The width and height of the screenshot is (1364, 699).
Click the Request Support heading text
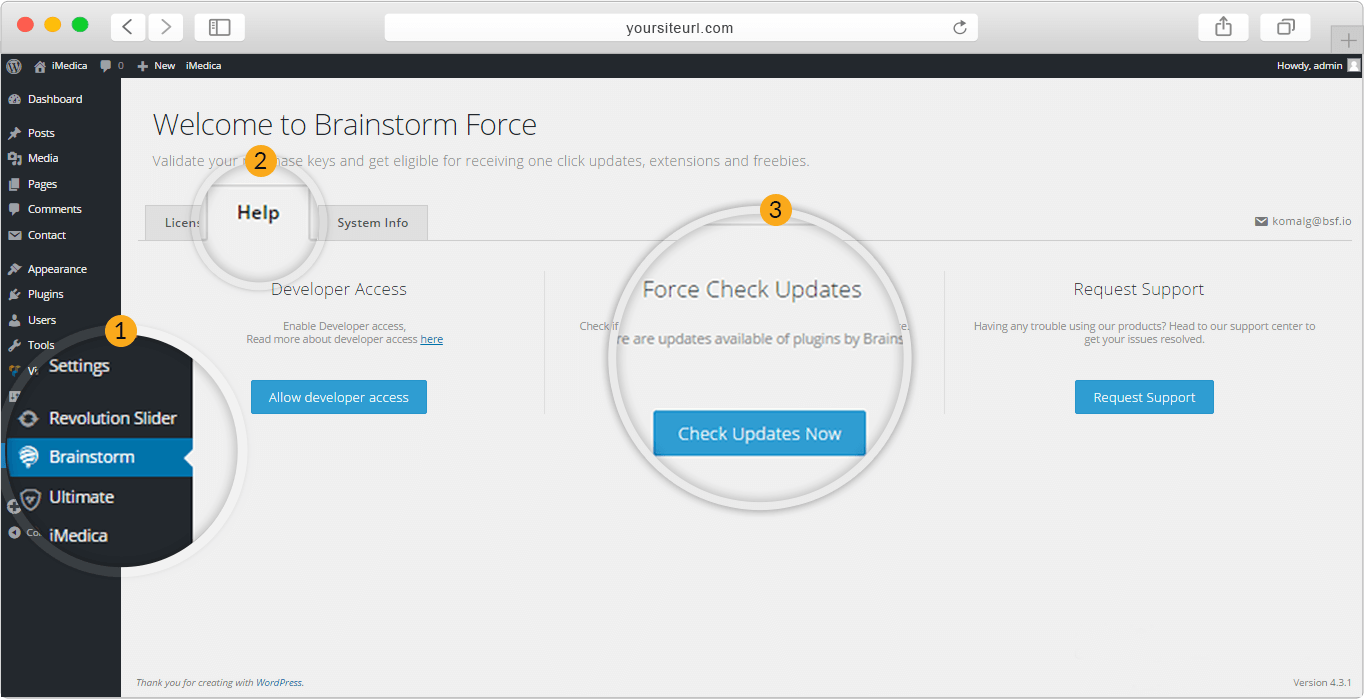coord(1139,289)
